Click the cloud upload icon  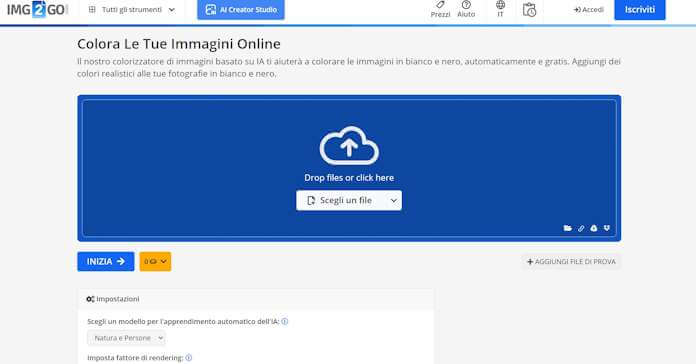click(x=349, y=146)
